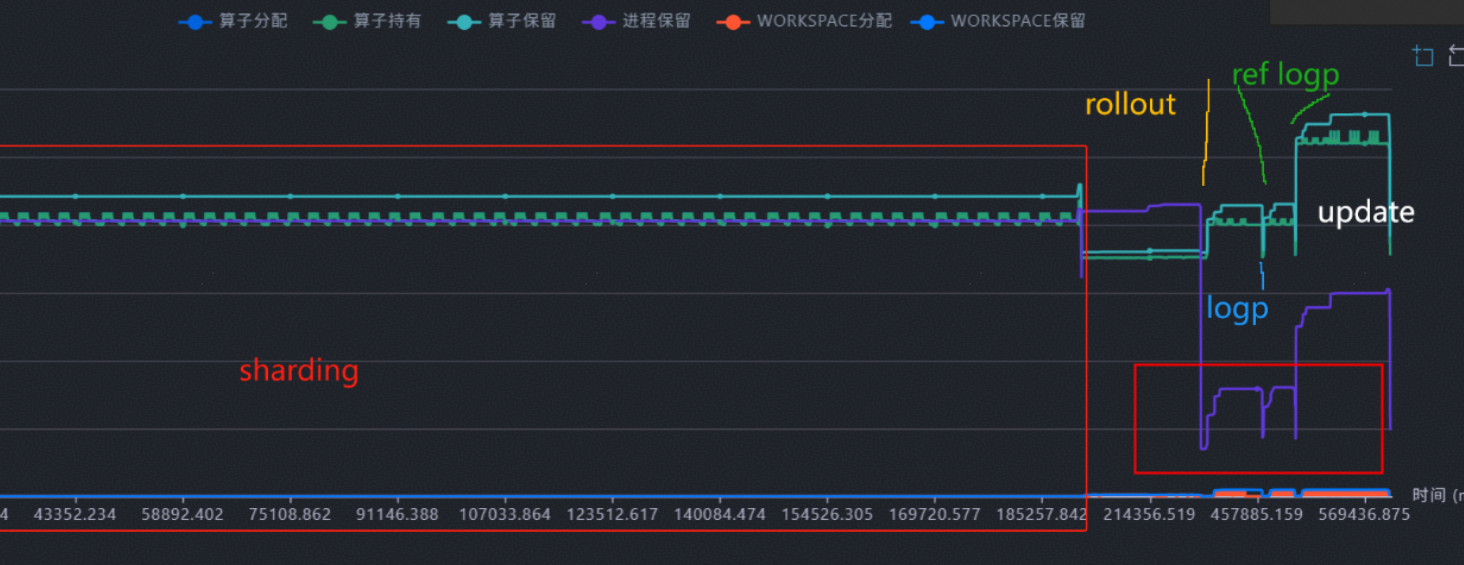
Task: Click x-axis tick label 185257.842
Action: [x=1042, y=514]
